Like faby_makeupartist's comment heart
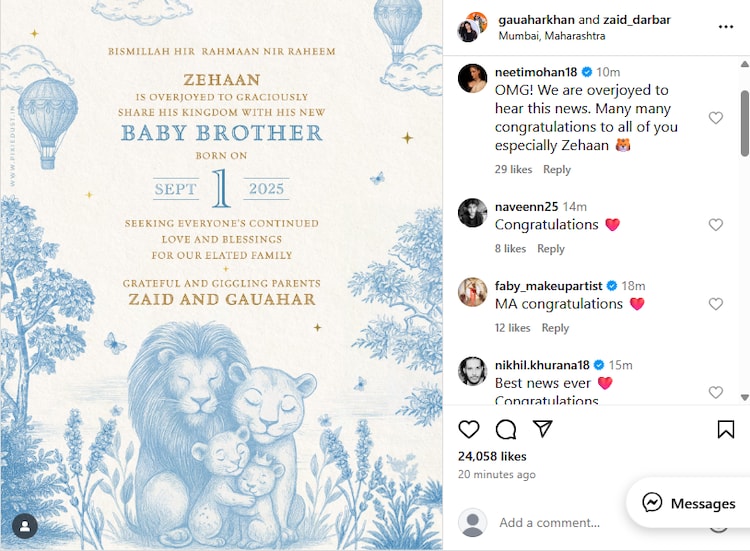 (716, 304)
